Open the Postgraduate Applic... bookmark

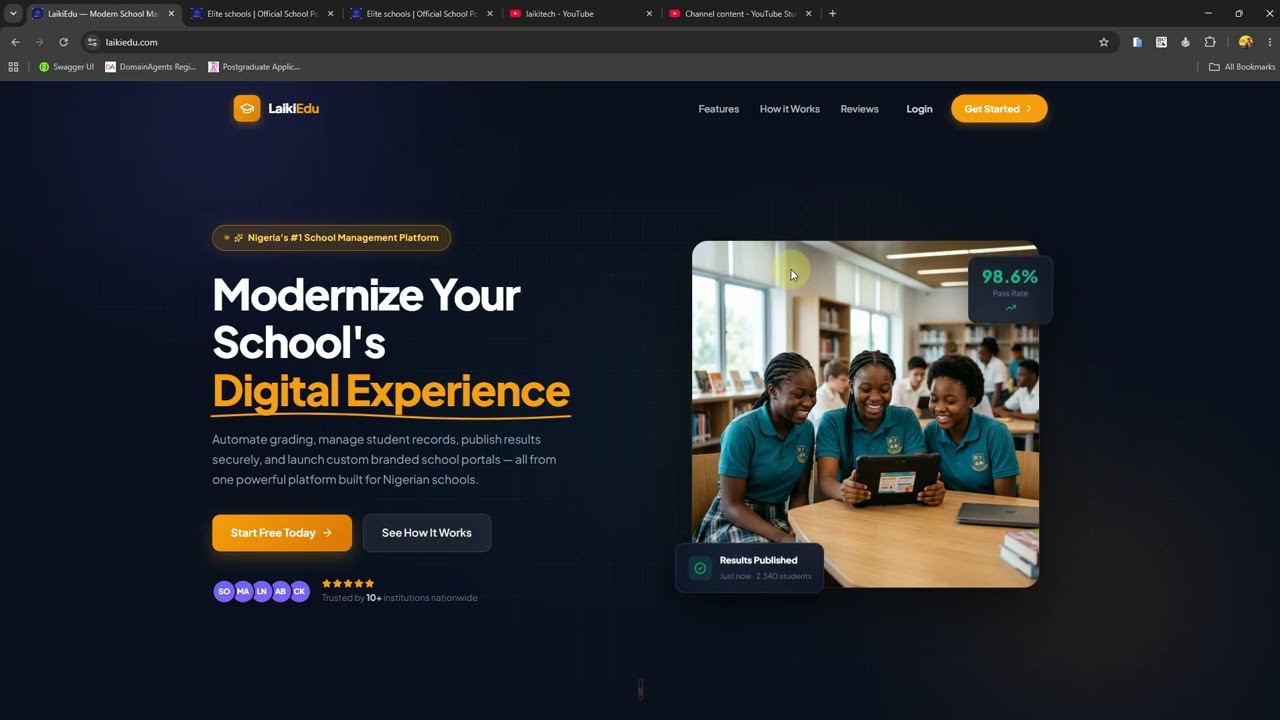pyautogui.click(x=254, y=67)
